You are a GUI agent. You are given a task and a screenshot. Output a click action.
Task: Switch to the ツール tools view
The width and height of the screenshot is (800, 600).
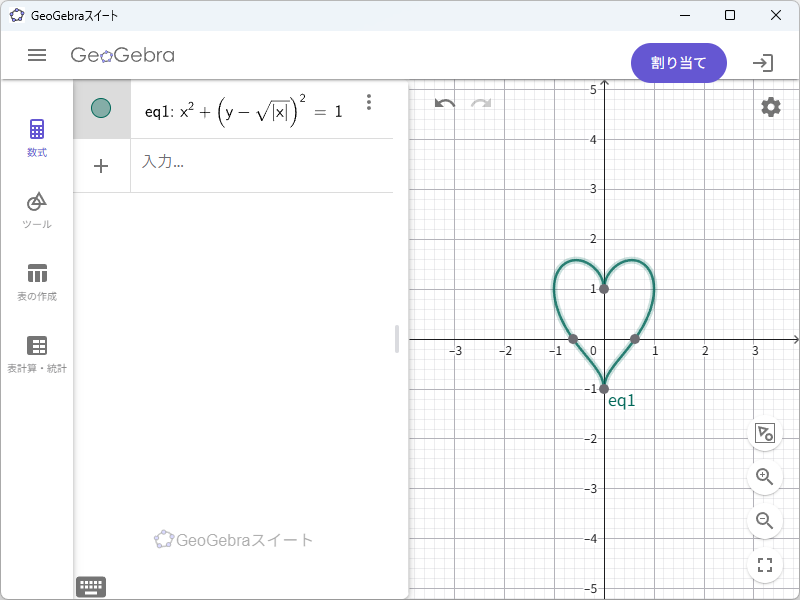(x=37, y=210)
